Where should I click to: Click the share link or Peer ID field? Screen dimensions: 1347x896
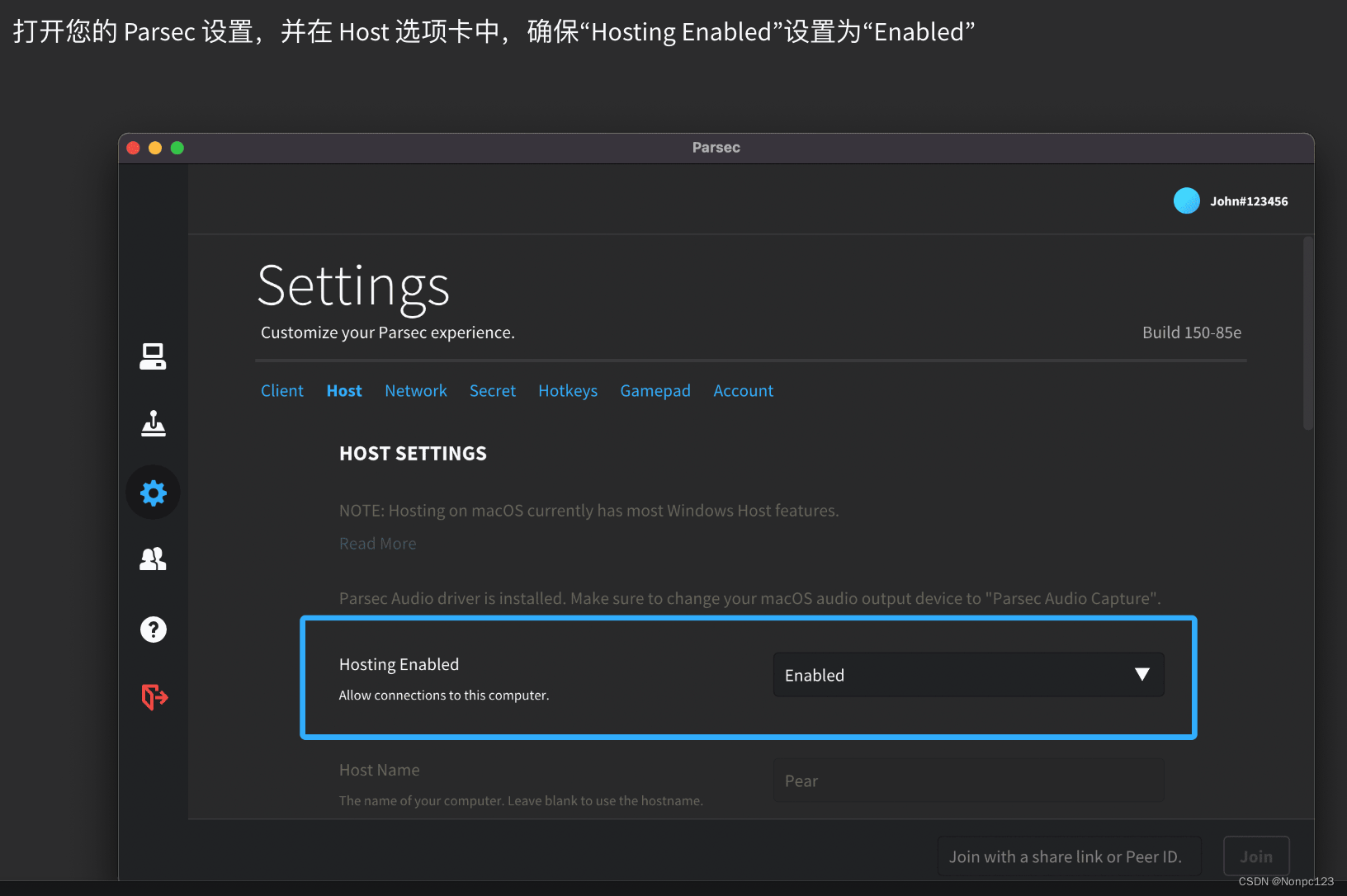1069,856
